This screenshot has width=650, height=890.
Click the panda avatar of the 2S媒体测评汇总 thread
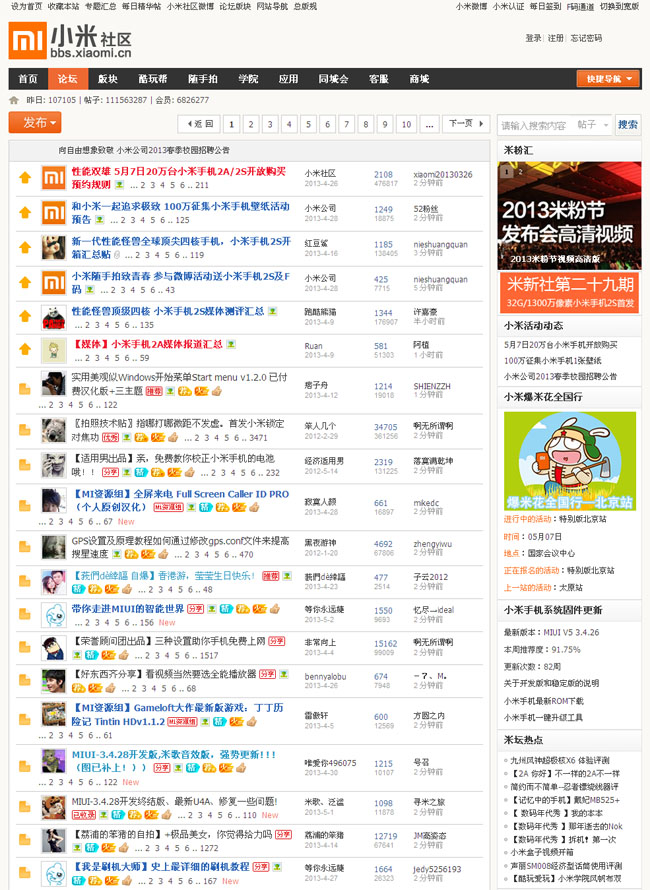[54, 317]
